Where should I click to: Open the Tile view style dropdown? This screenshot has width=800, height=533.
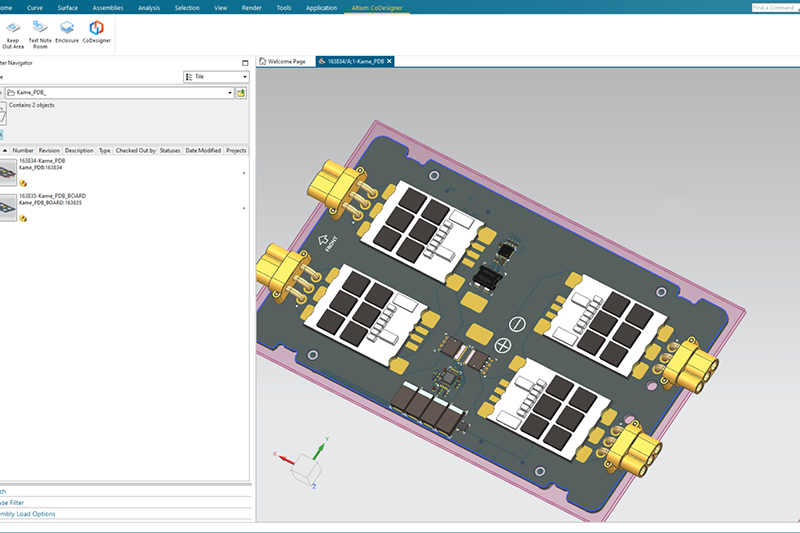click(216, 76)
